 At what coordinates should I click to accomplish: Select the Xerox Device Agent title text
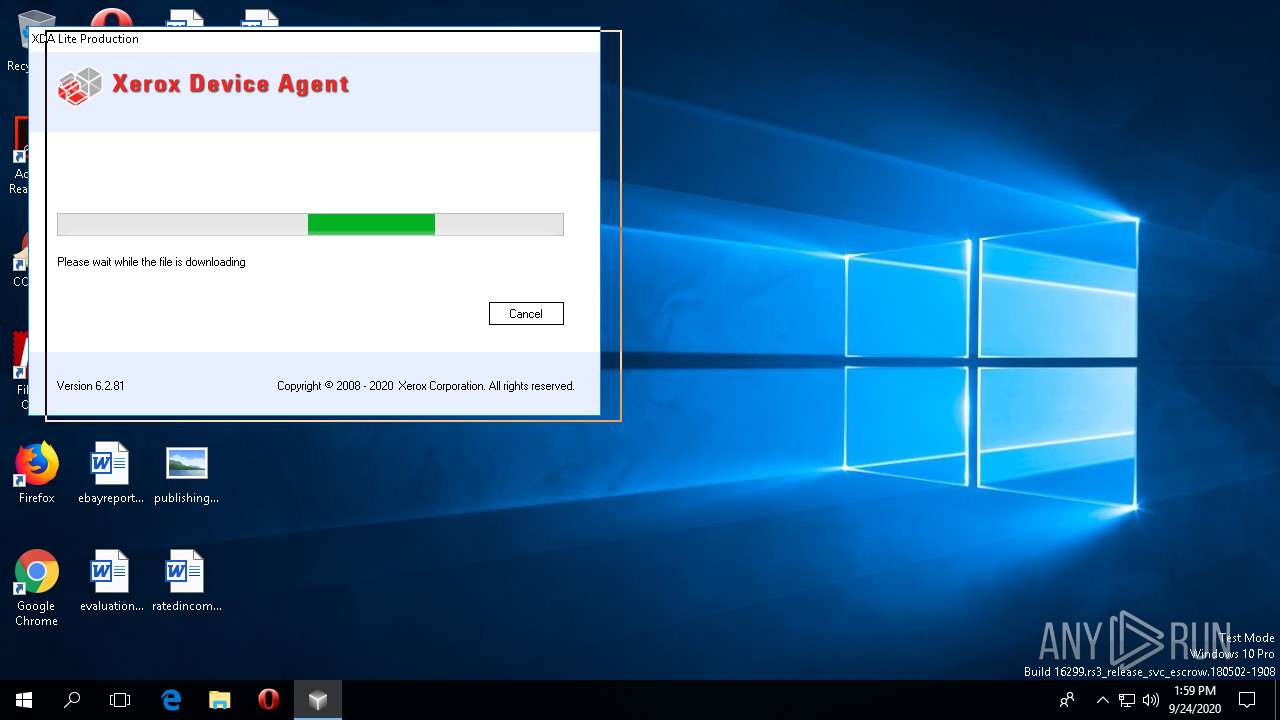point(230,84)
